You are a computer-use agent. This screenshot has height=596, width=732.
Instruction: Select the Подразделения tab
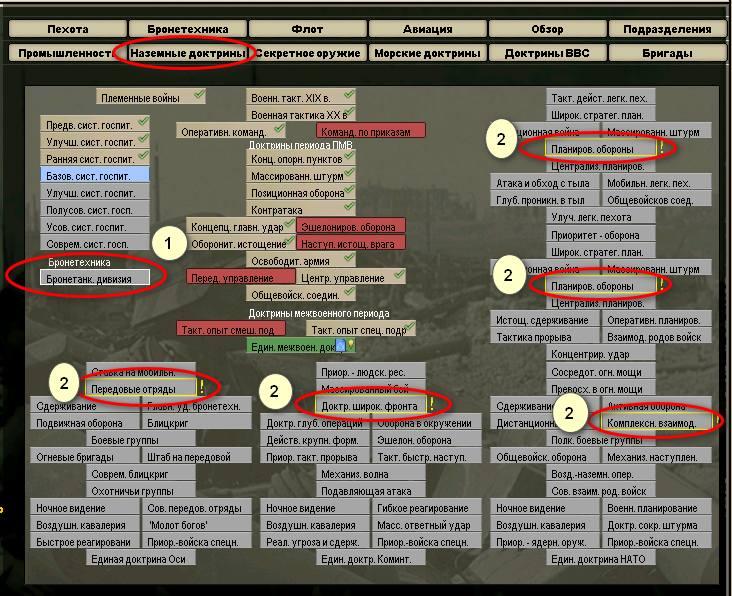(x=667, y=29)
